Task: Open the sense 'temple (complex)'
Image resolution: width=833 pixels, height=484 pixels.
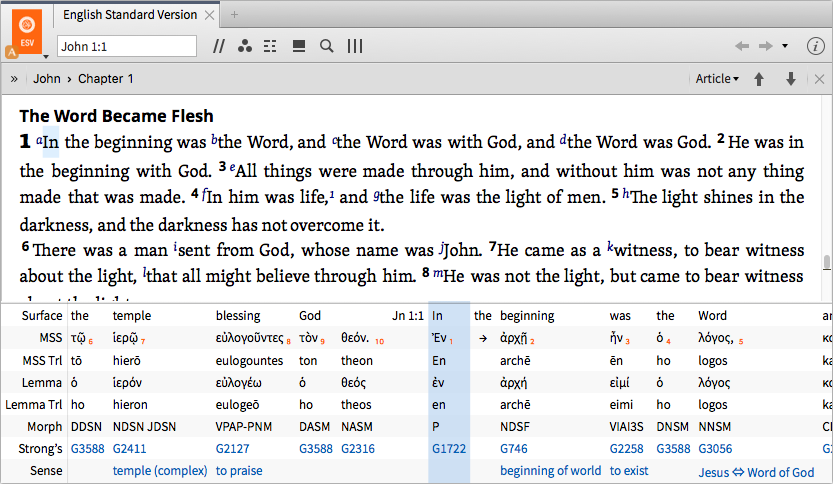Action: (x=160, y=471)
